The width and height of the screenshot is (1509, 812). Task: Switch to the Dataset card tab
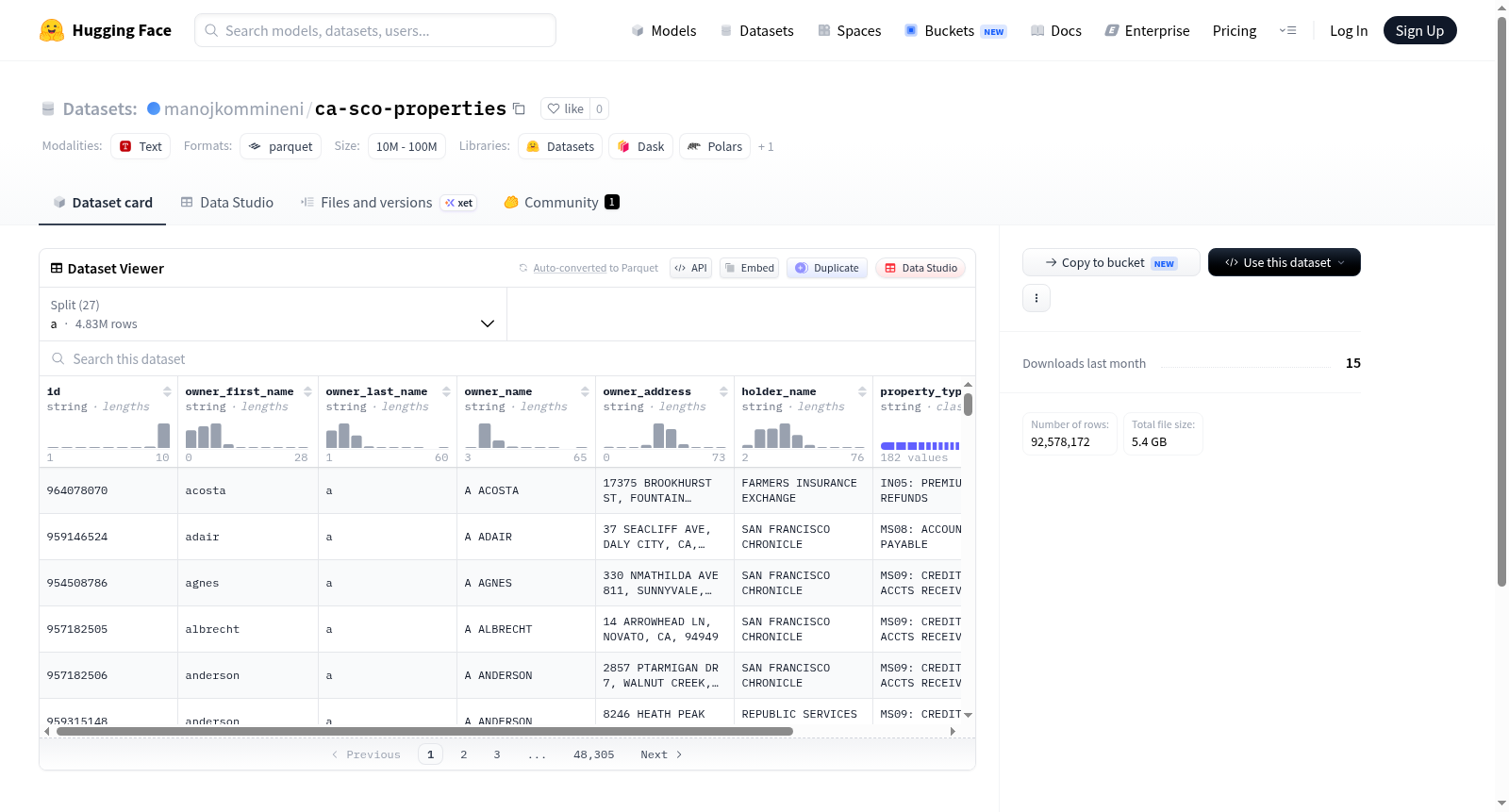(103, 202)
